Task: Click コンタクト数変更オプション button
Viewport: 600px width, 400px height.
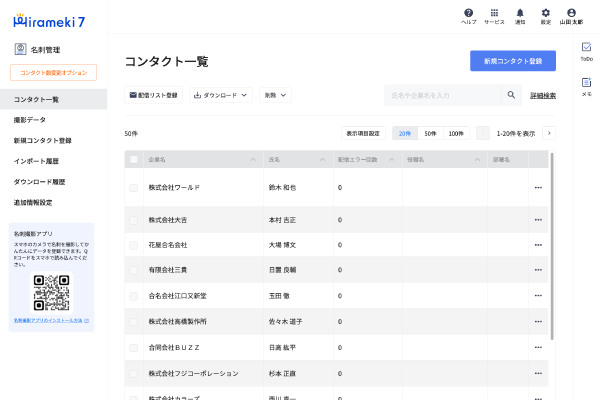Action: click(54, 72)
